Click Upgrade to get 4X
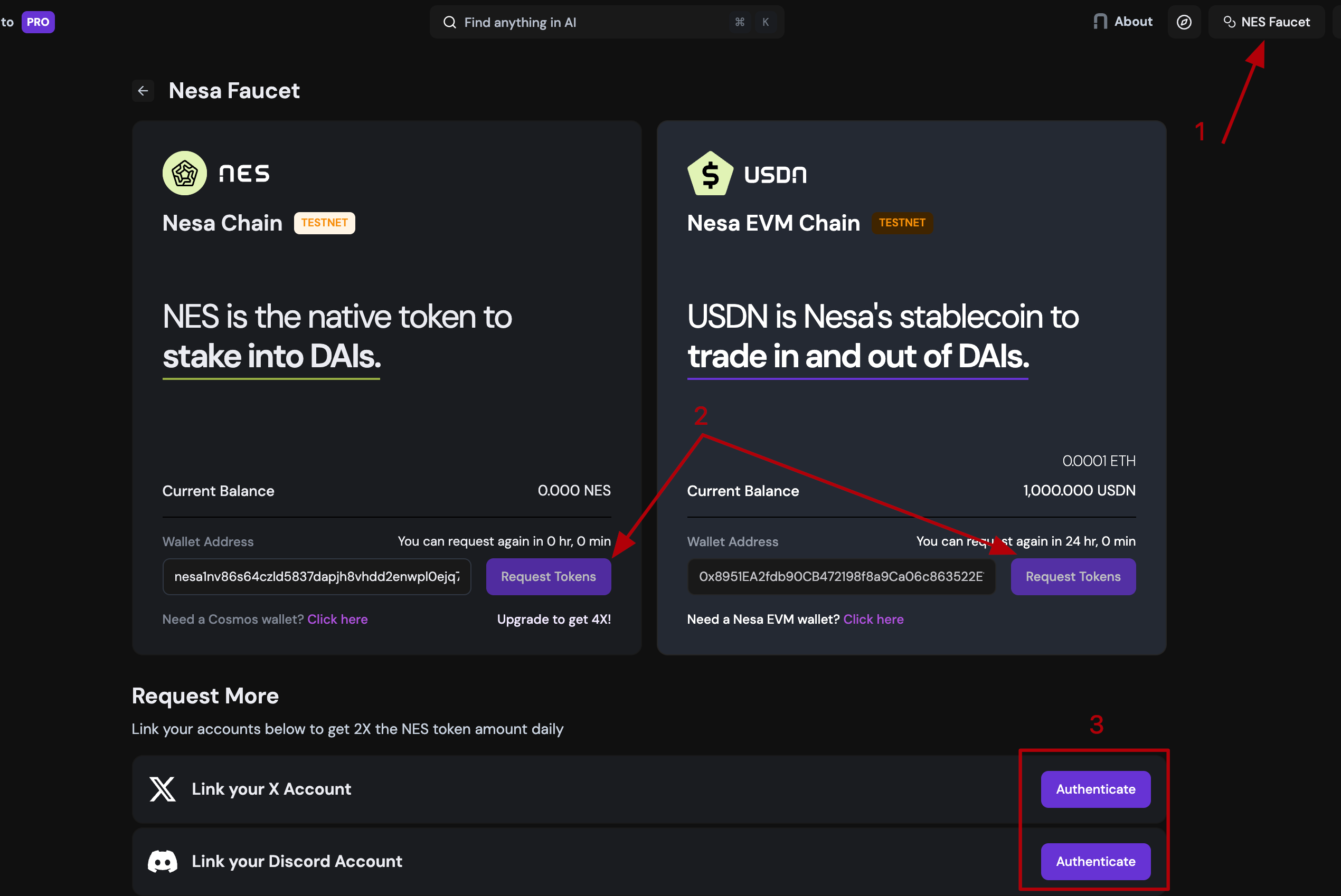1341x896 pixels. tap(553, 619)
